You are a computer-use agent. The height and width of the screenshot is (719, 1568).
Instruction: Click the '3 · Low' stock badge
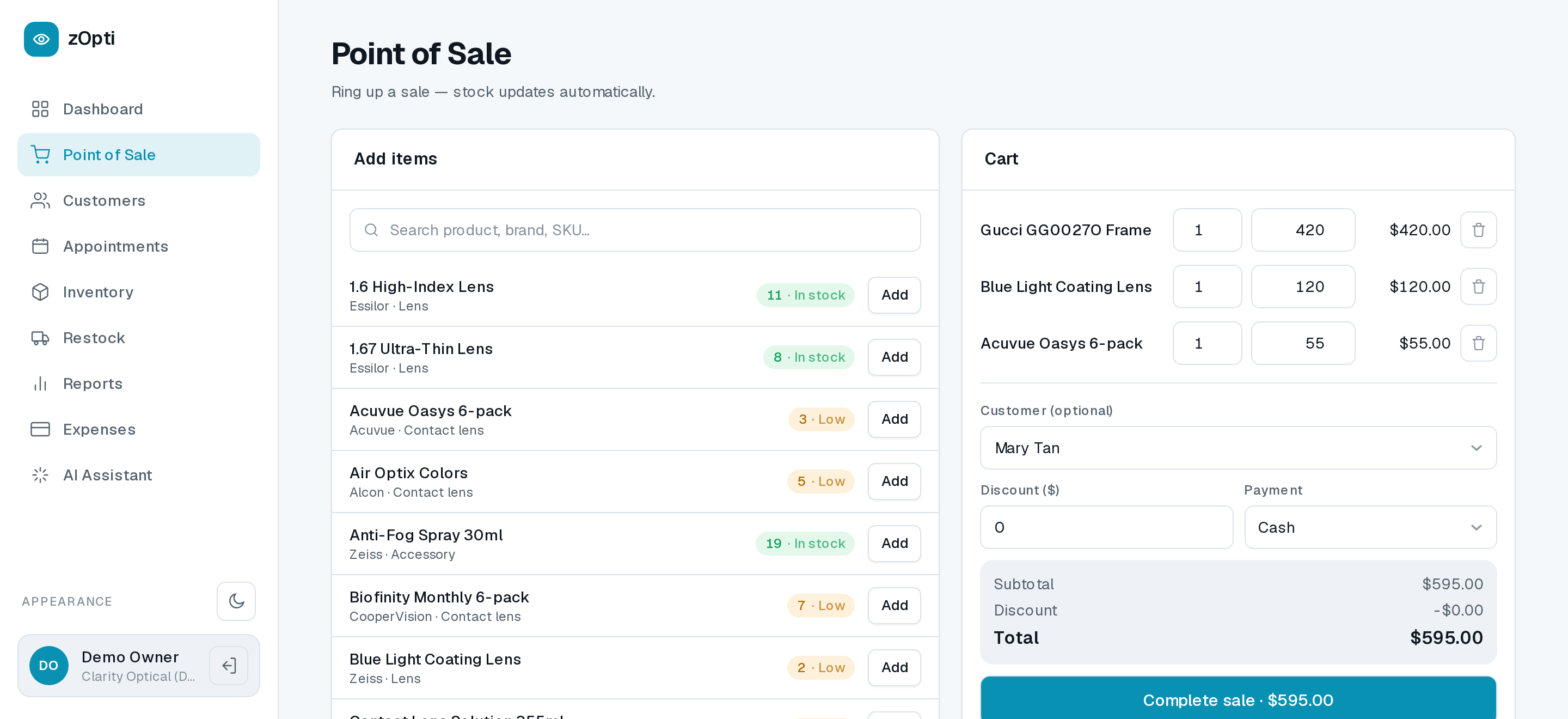click(821, 419)
